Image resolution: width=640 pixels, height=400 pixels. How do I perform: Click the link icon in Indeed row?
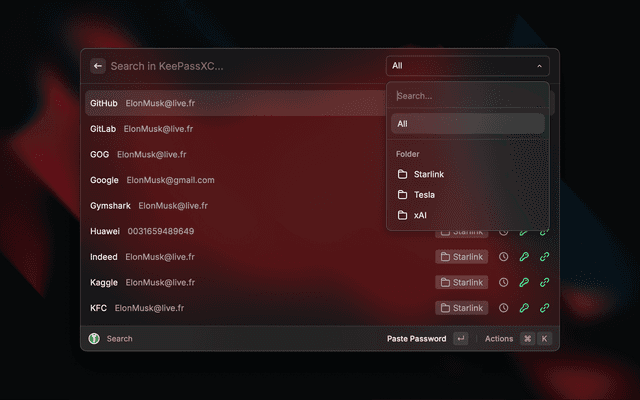(x=544, y=257)
